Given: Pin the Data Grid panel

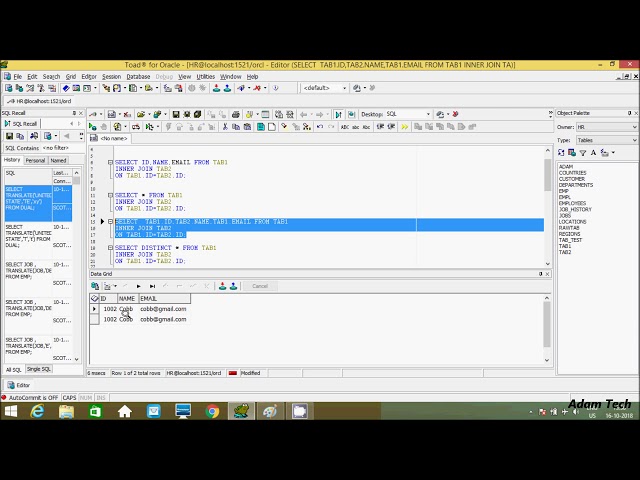Looking at the screenshot, I should tap(540, 274).
